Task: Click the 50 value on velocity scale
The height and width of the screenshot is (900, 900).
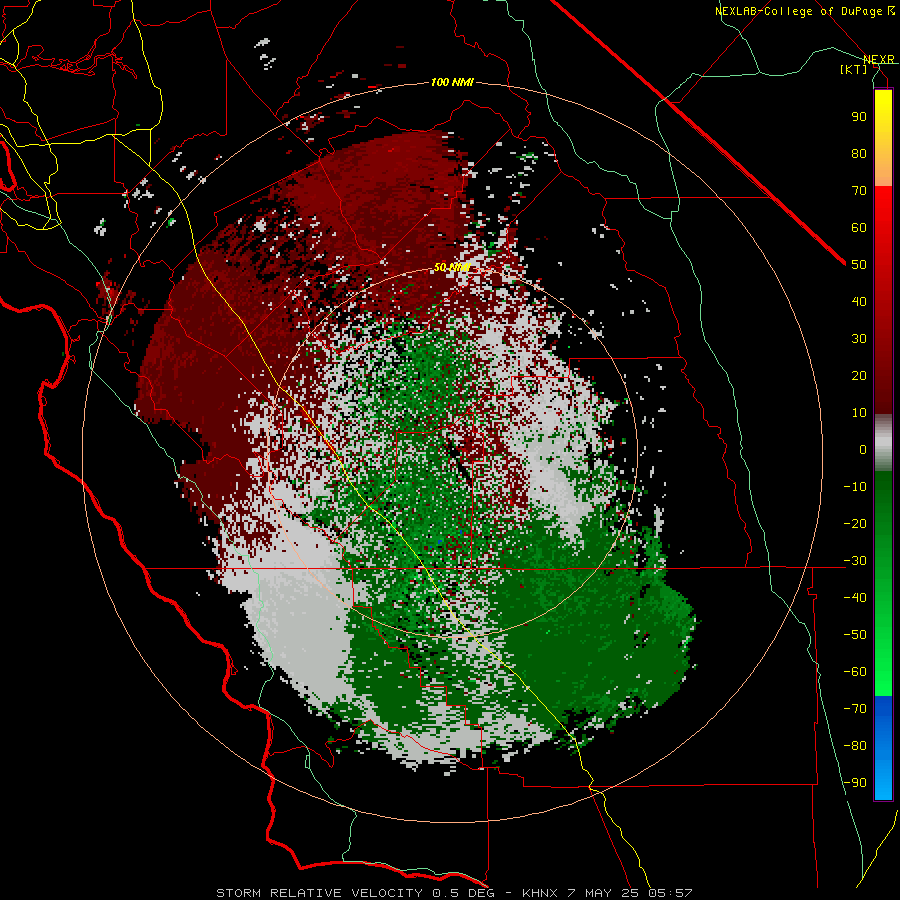Action: [x=859, y=265]
